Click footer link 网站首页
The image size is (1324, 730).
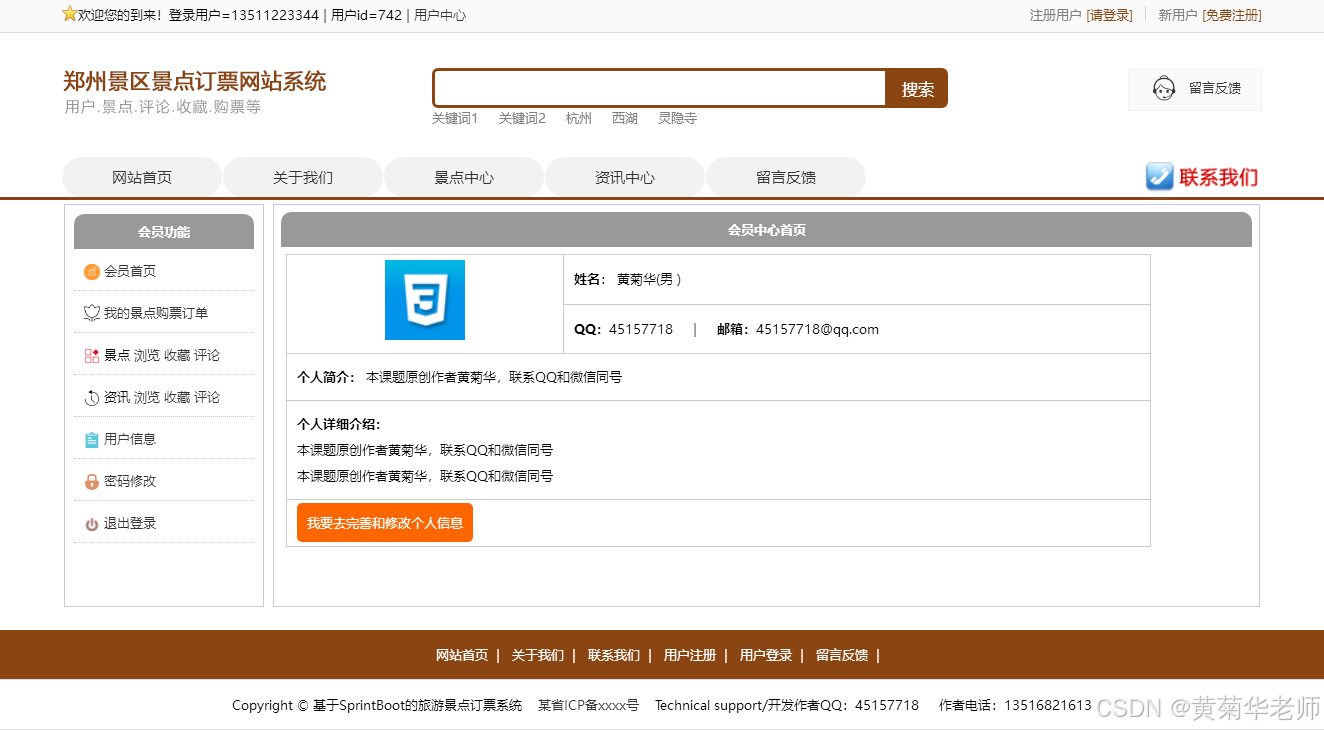click(x=462, y=656)
